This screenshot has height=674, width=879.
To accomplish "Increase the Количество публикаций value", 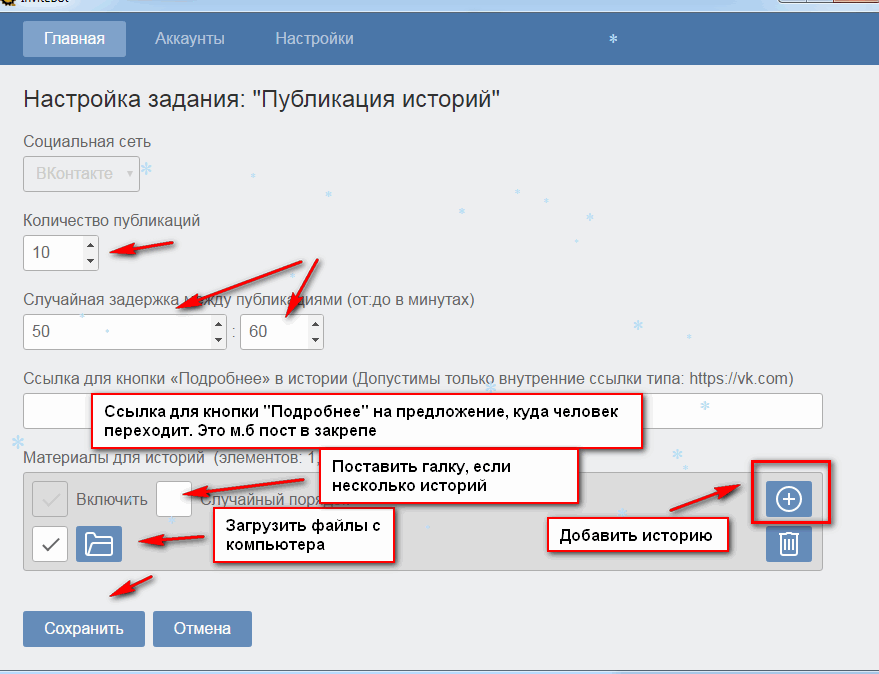I will point(90,245).
